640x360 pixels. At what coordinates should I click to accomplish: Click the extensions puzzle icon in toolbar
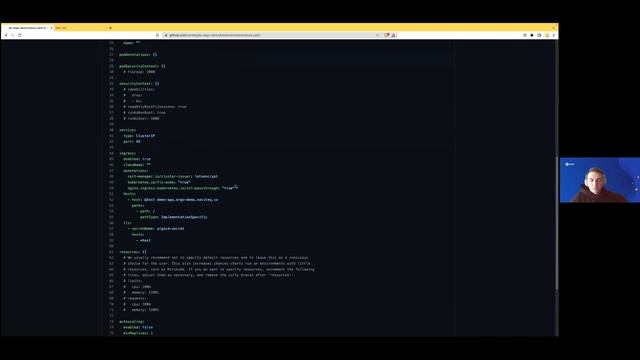[532, 35]
